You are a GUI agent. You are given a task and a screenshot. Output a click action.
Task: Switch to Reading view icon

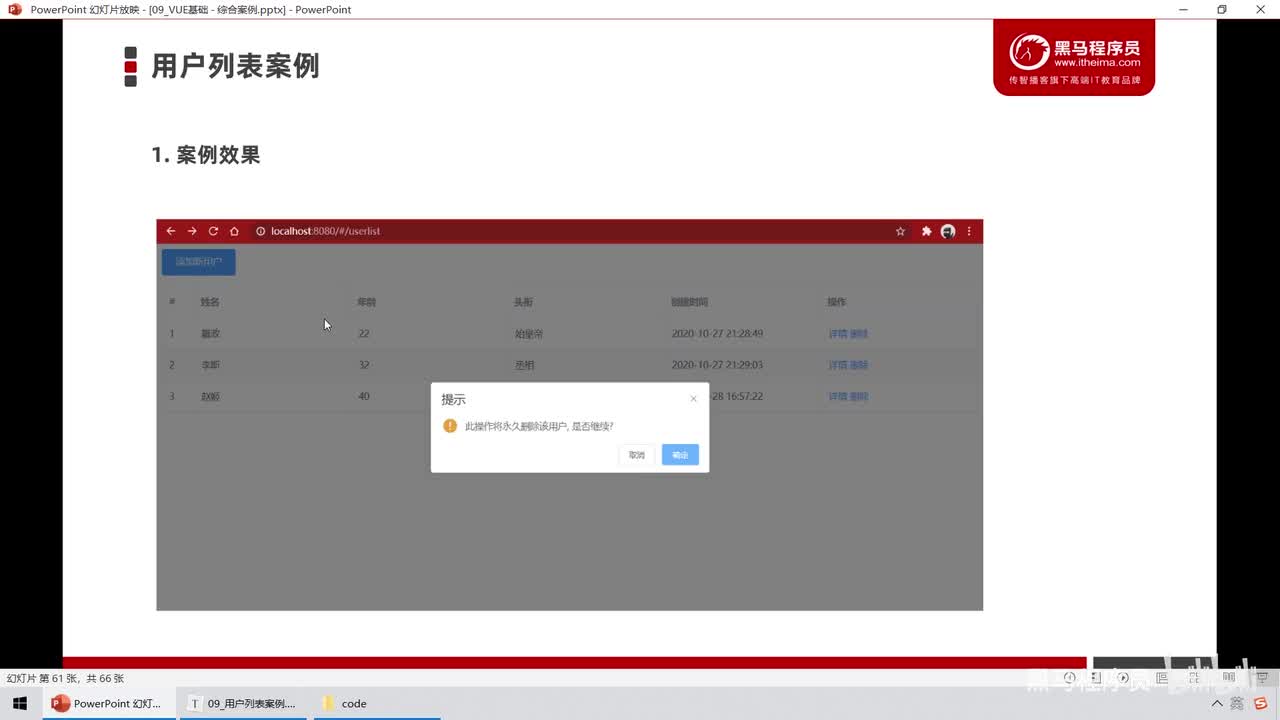click(1228, 677)
